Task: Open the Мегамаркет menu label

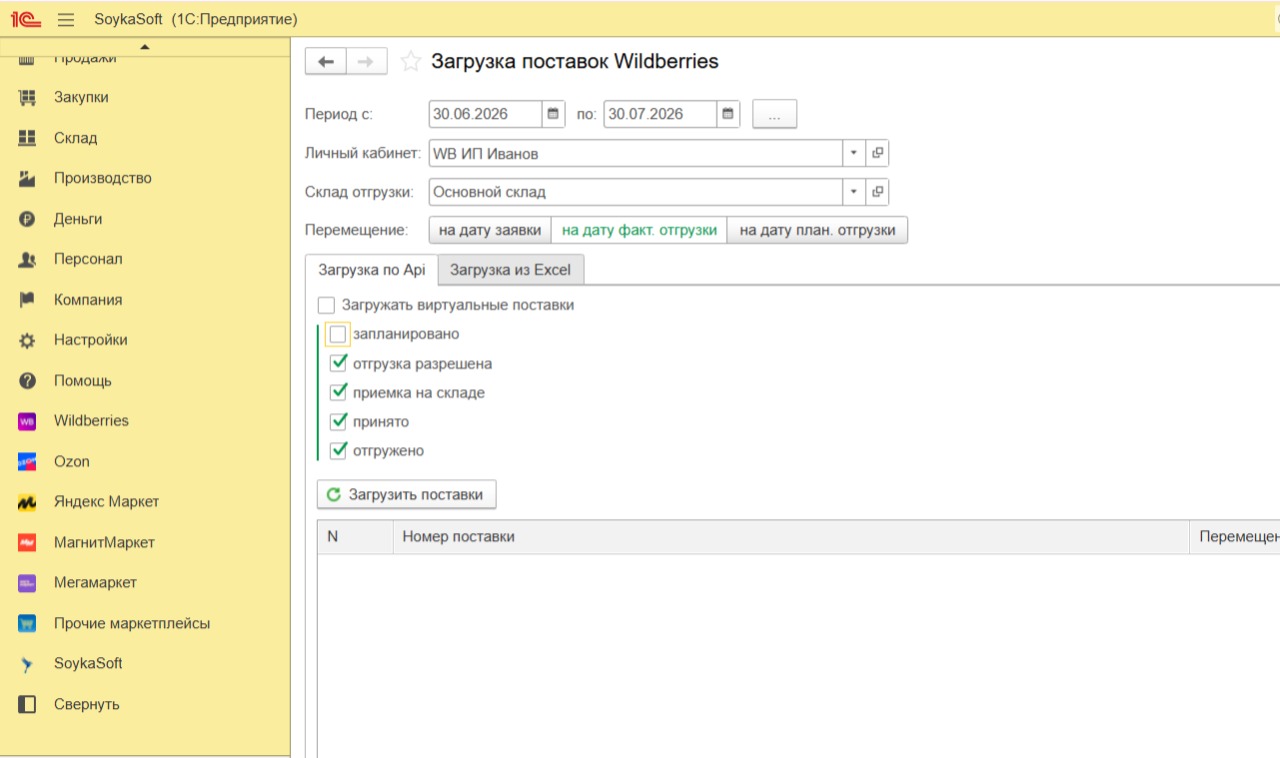Action: (95, 583)
